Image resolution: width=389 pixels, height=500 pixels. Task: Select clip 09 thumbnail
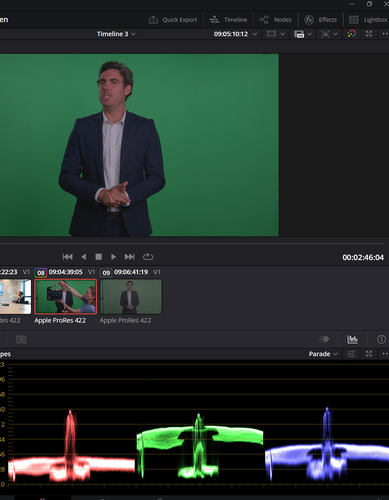click(x=131, y=297)
